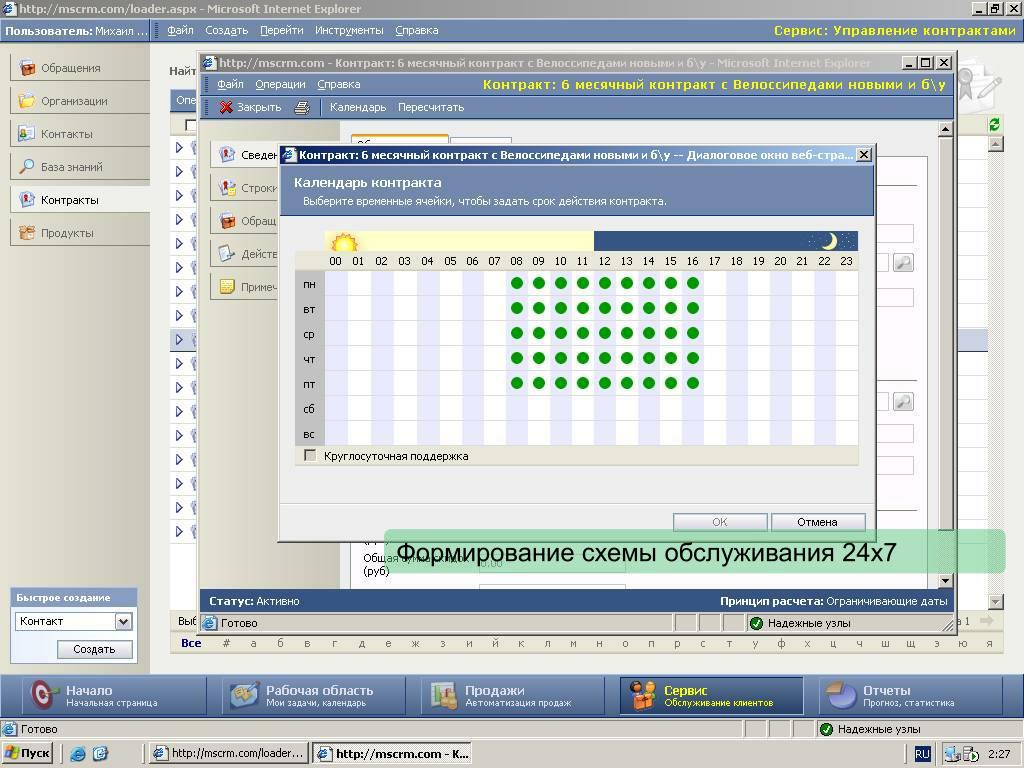The width and height of the screenshot is (1024, 768).
Task: Open the Инструменты menu in main window
Action: (x=349, y=31)
